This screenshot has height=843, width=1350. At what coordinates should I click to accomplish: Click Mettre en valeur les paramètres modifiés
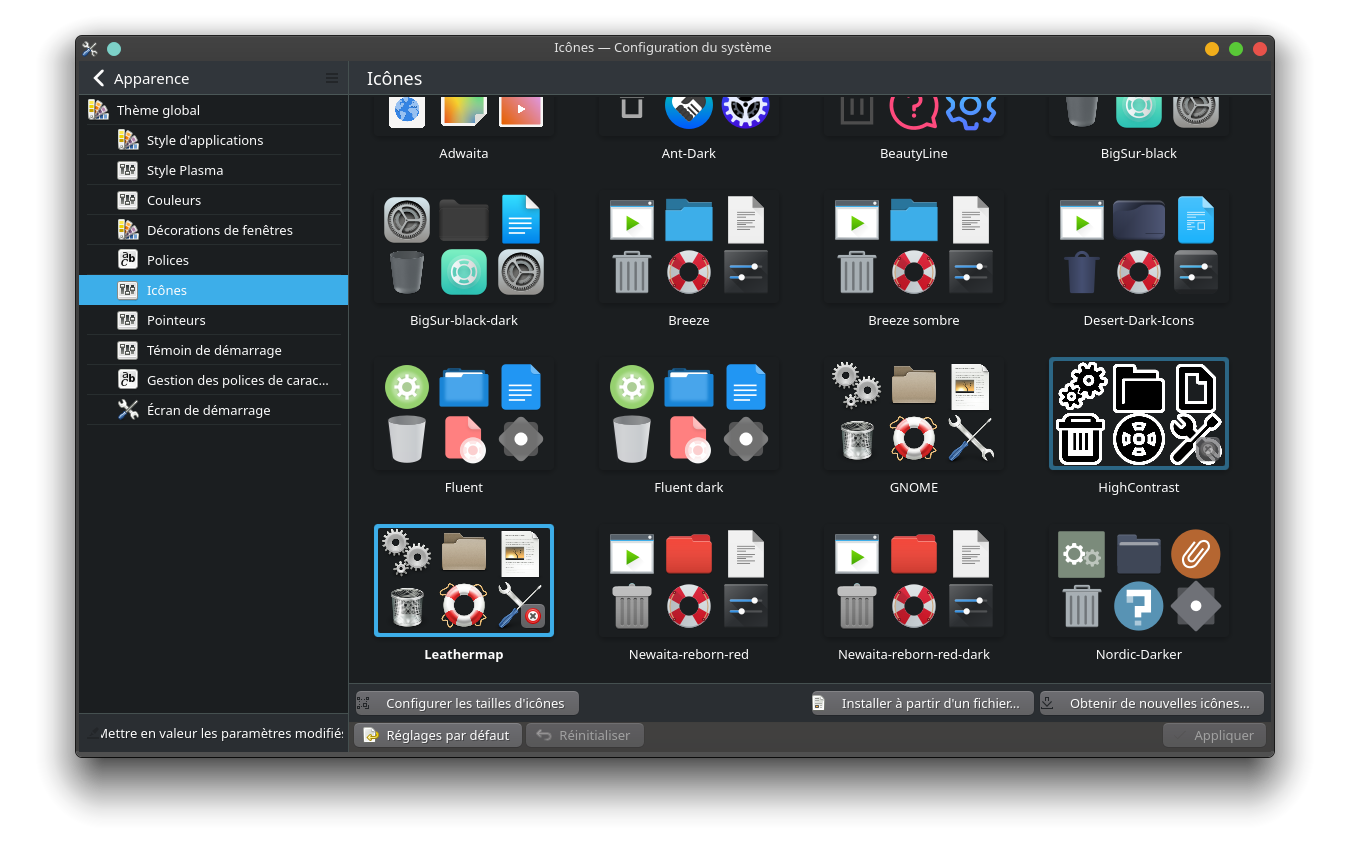(x=214, y=733)
